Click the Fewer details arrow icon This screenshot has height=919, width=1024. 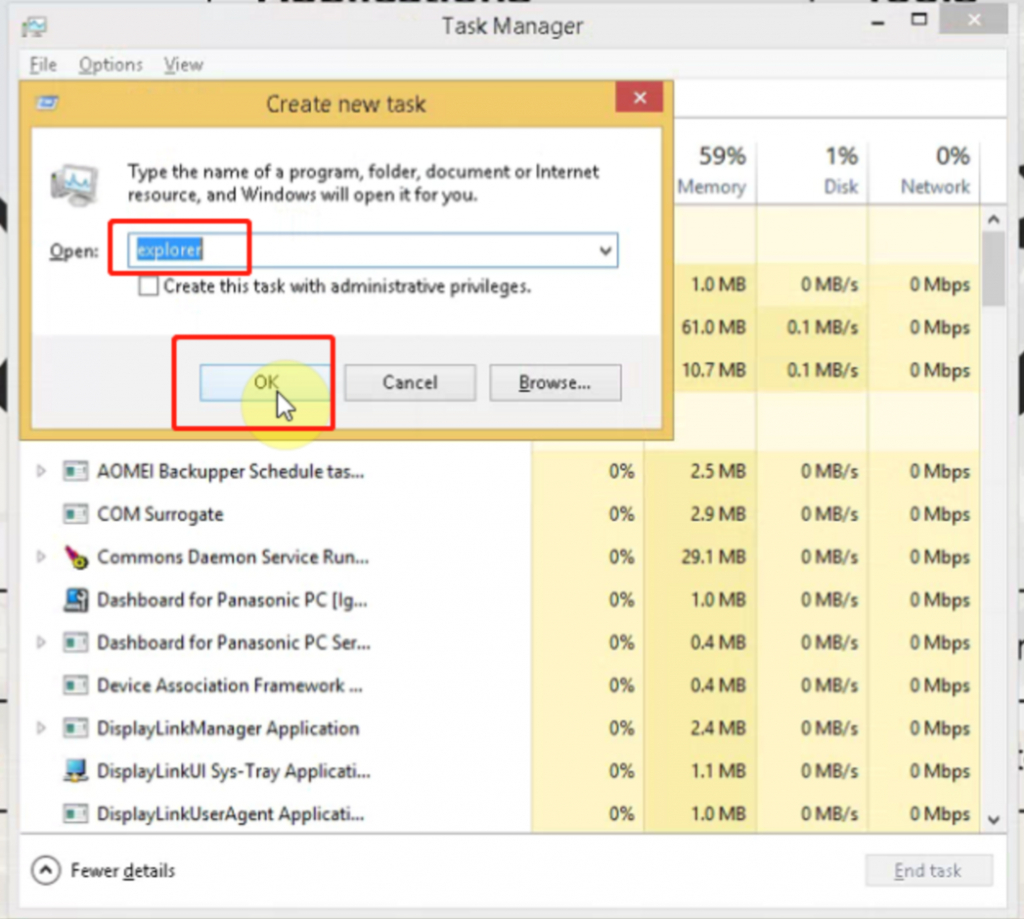coord(46,870)
